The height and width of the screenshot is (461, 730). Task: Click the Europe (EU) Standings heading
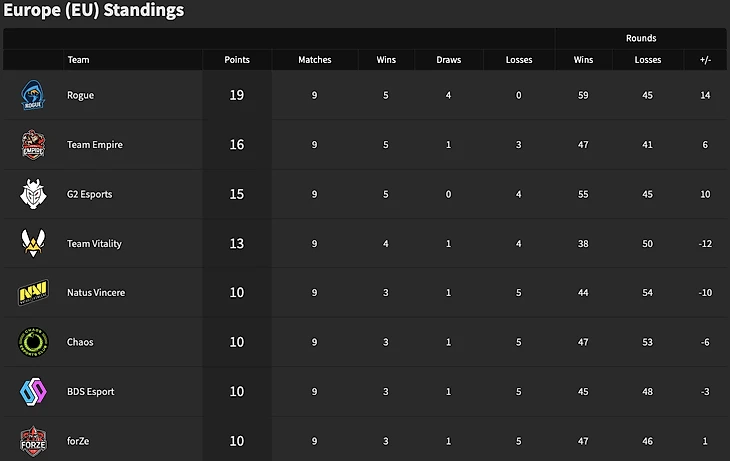coord(92,11)
